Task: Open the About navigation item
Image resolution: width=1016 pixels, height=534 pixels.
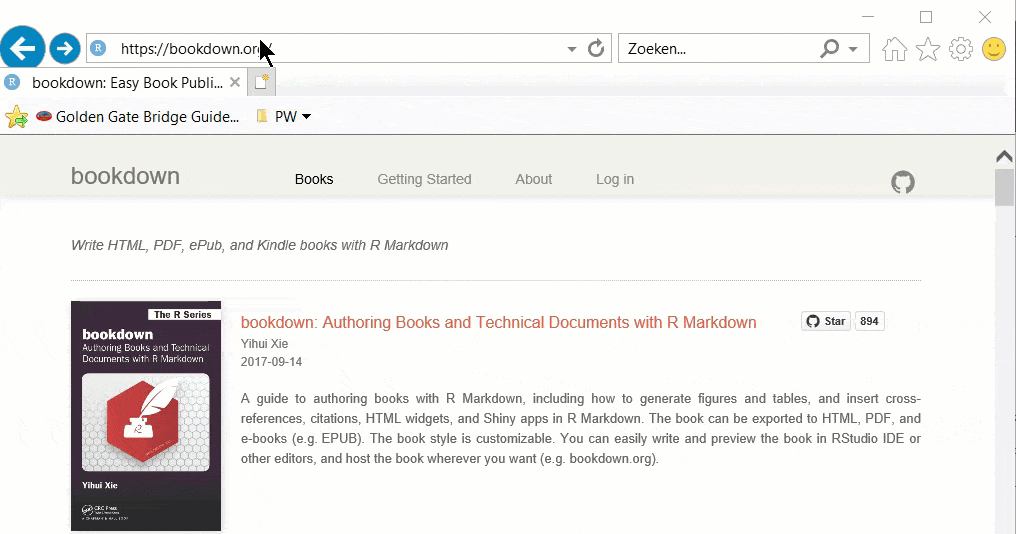Action: coord(533,179)
